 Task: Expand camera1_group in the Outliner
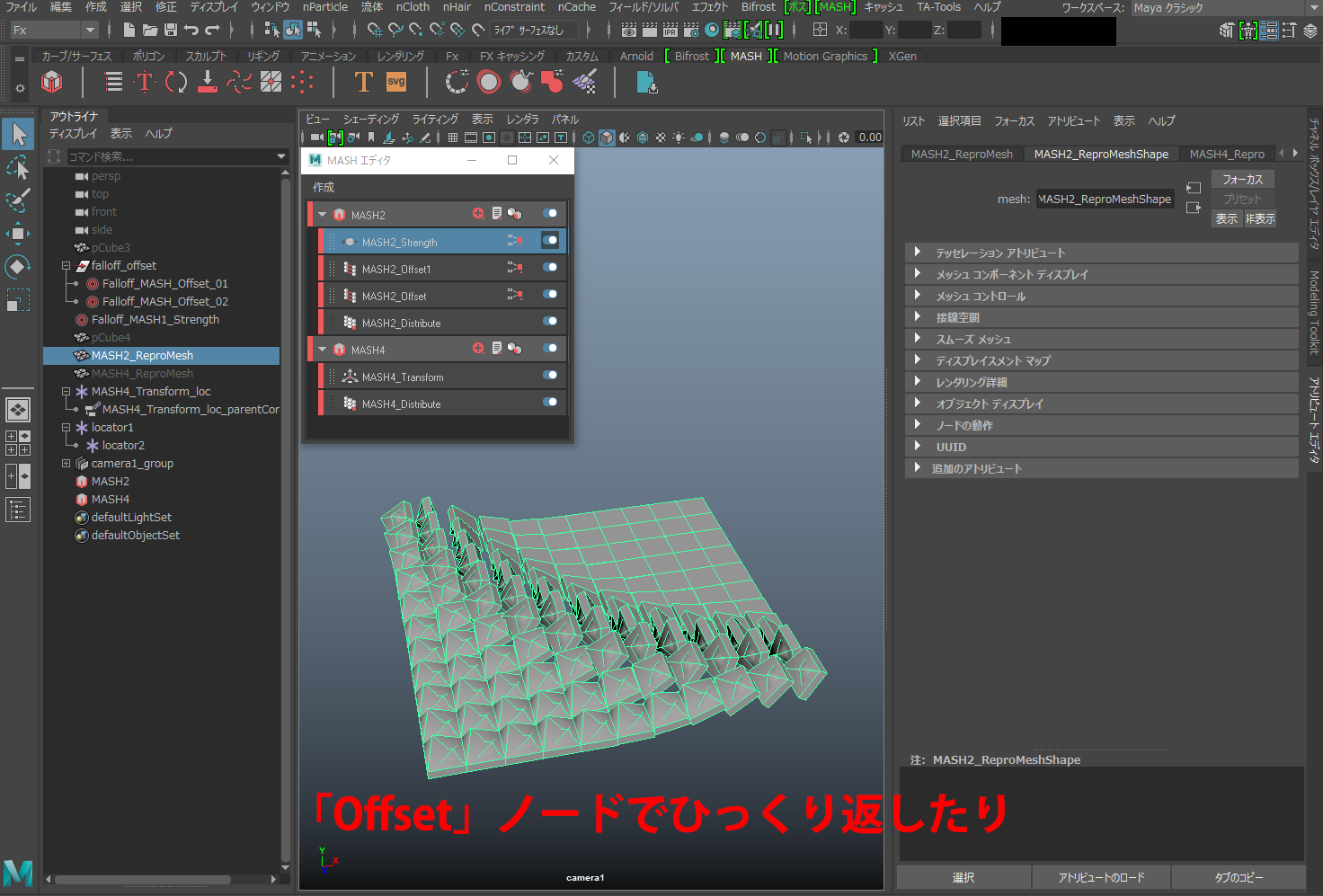[66, 464]
